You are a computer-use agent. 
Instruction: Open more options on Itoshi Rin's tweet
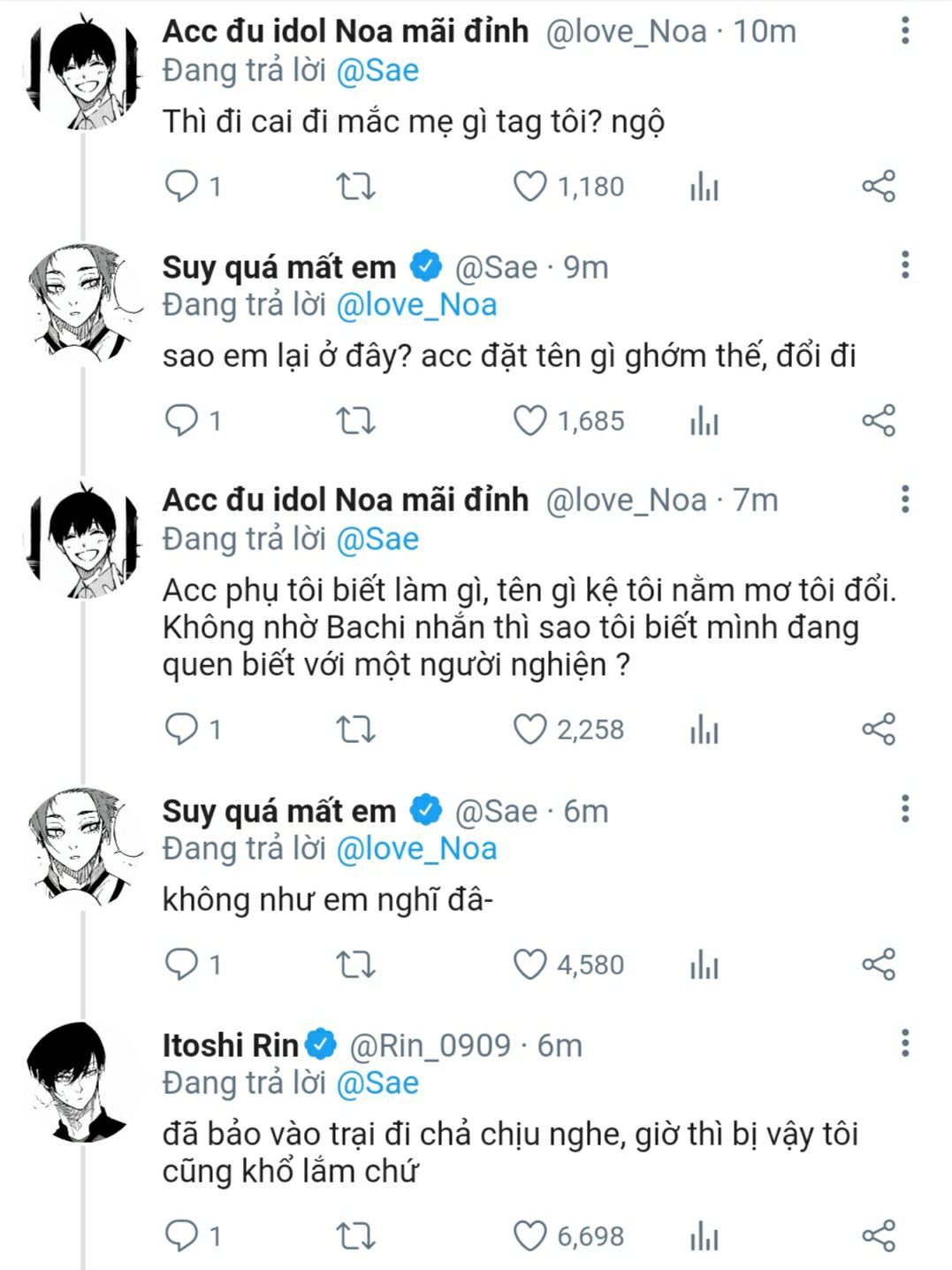tap(905, 1044)
